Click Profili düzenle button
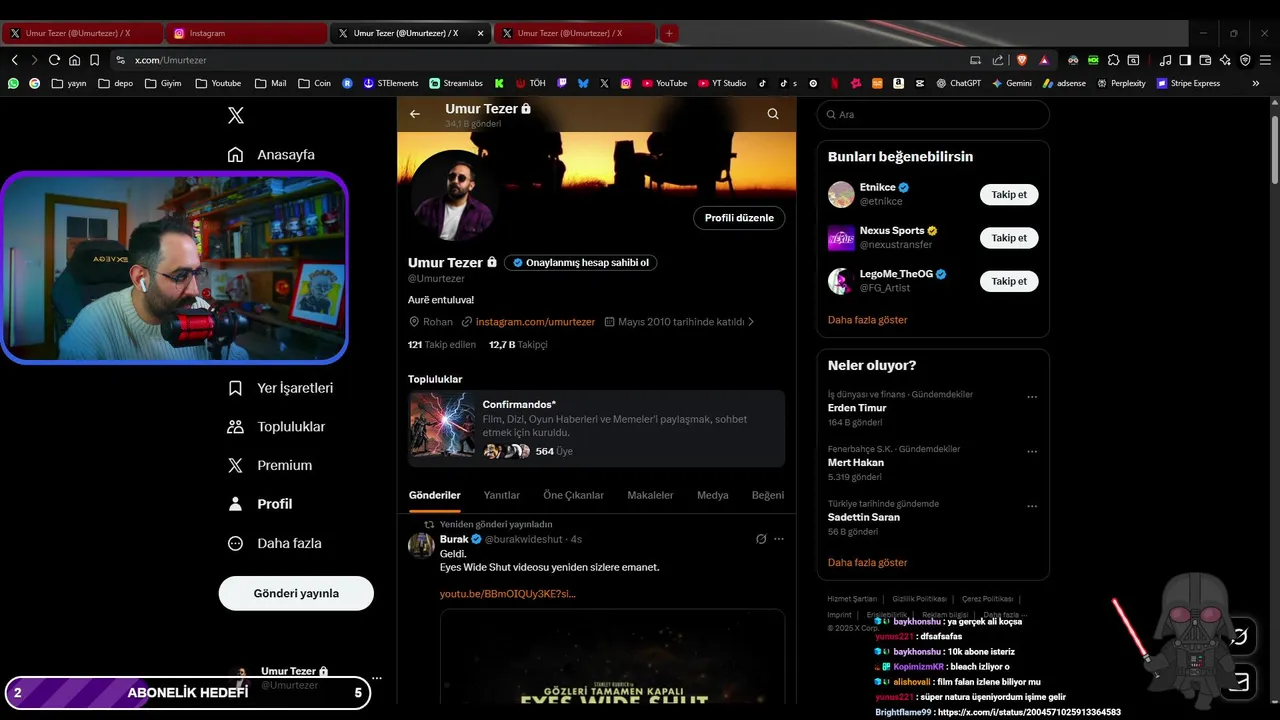 (739, 218)
